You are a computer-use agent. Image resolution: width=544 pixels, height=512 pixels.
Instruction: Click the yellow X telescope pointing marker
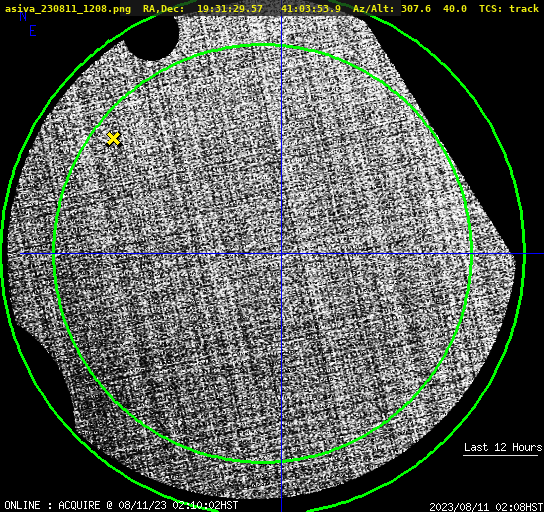click(x=113, y=138)
